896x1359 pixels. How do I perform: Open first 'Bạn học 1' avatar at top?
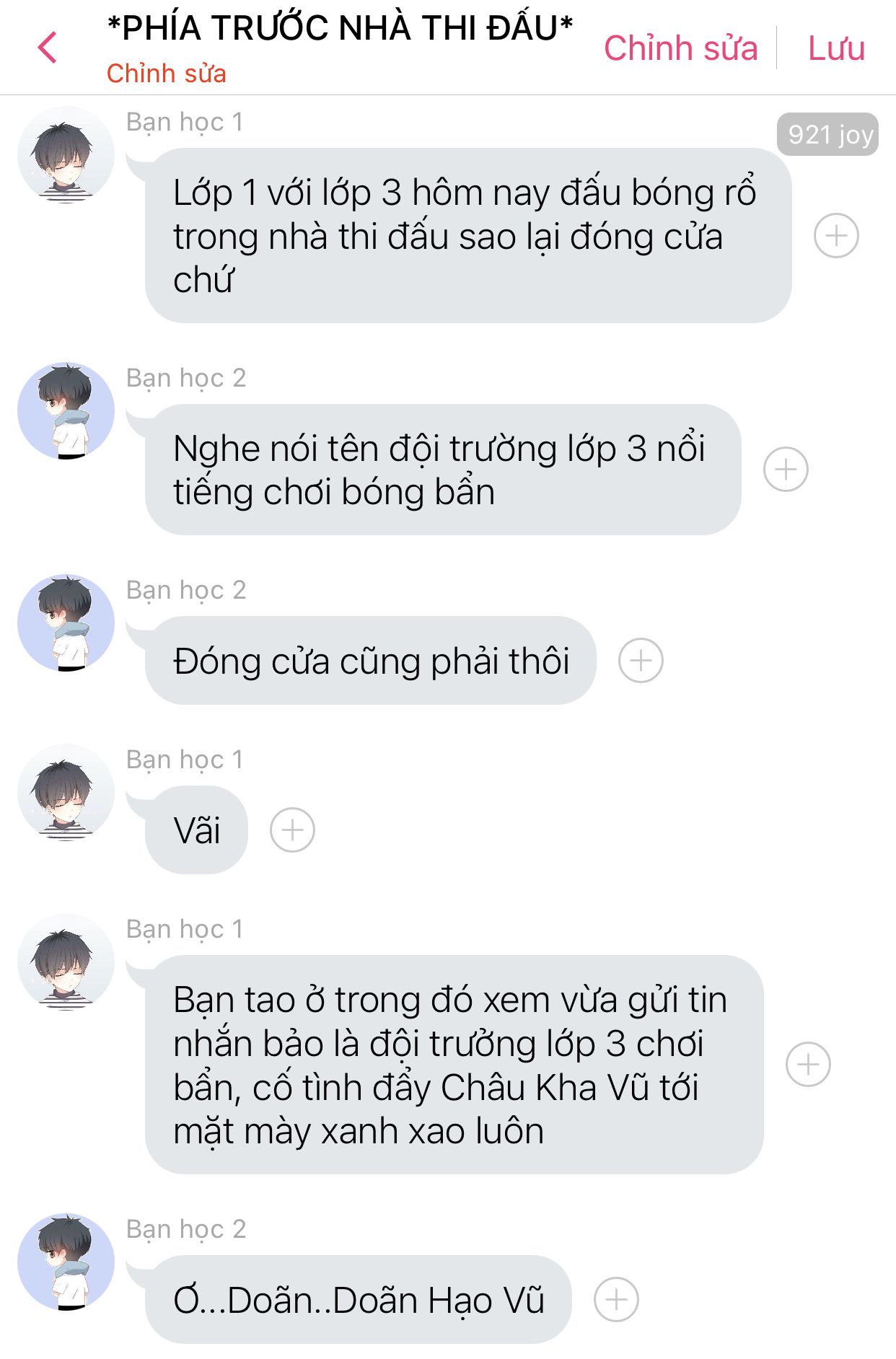pos(66,155)
